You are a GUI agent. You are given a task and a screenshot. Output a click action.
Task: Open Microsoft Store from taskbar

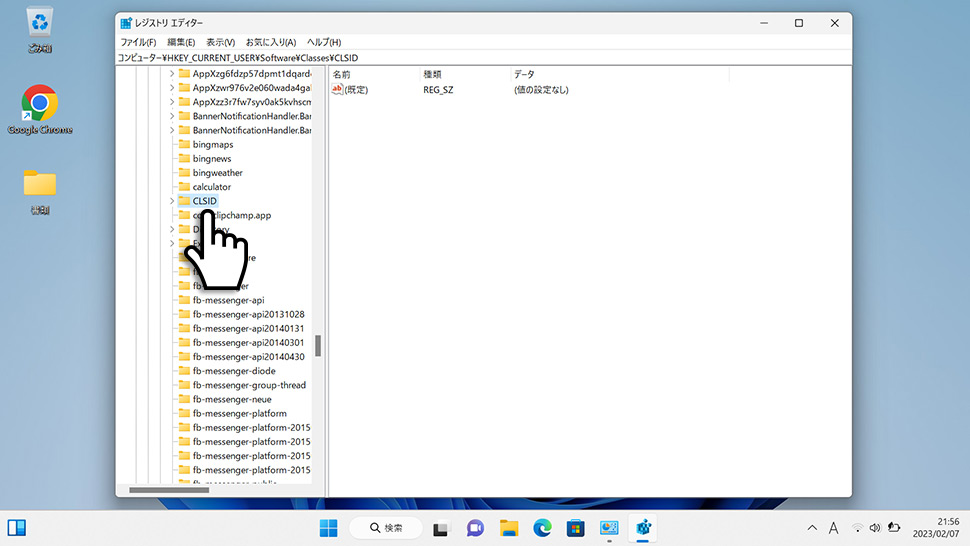click(x=576, y=528)
